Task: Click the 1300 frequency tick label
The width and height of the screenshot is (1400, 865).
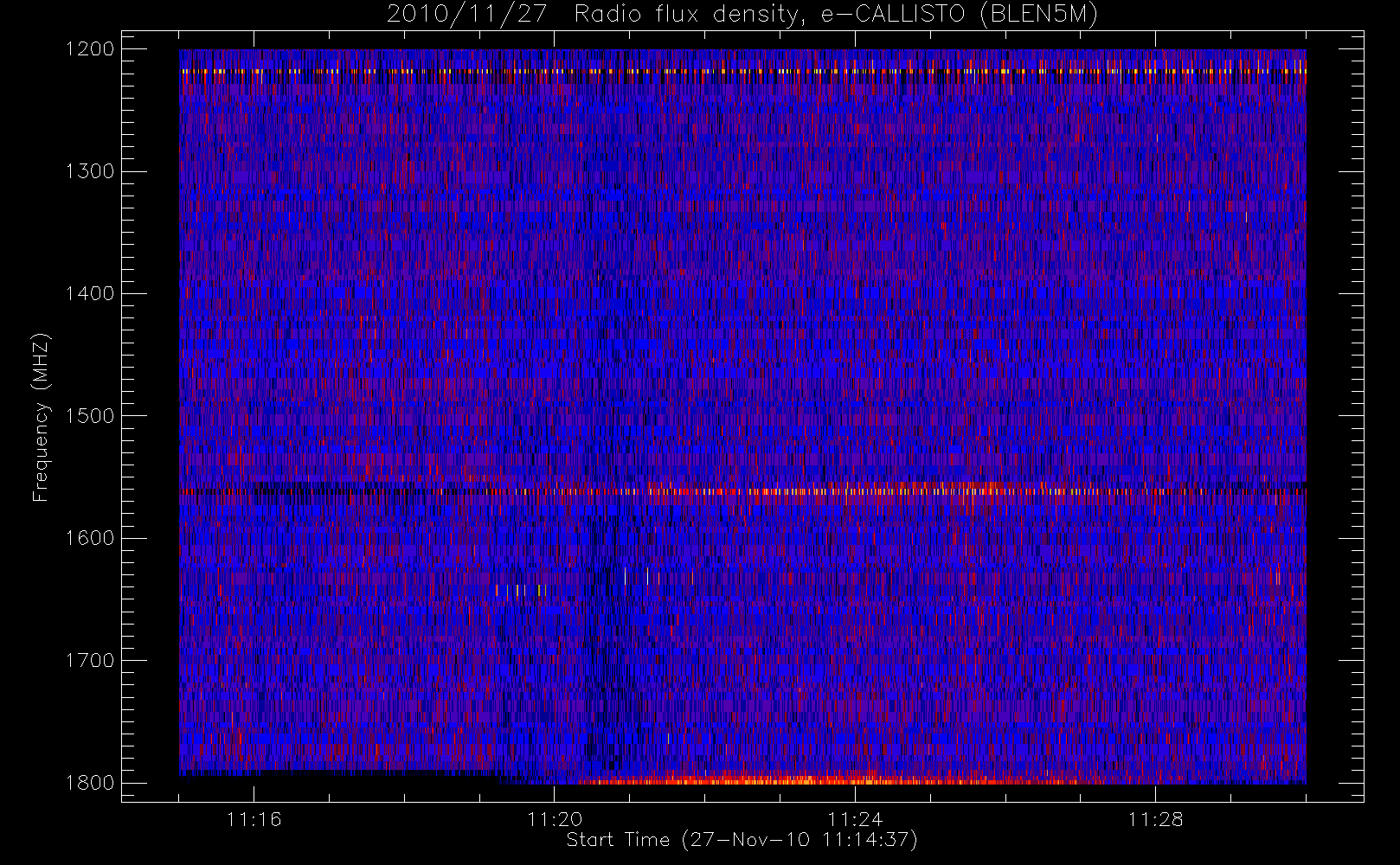Action: pos(90,171)
